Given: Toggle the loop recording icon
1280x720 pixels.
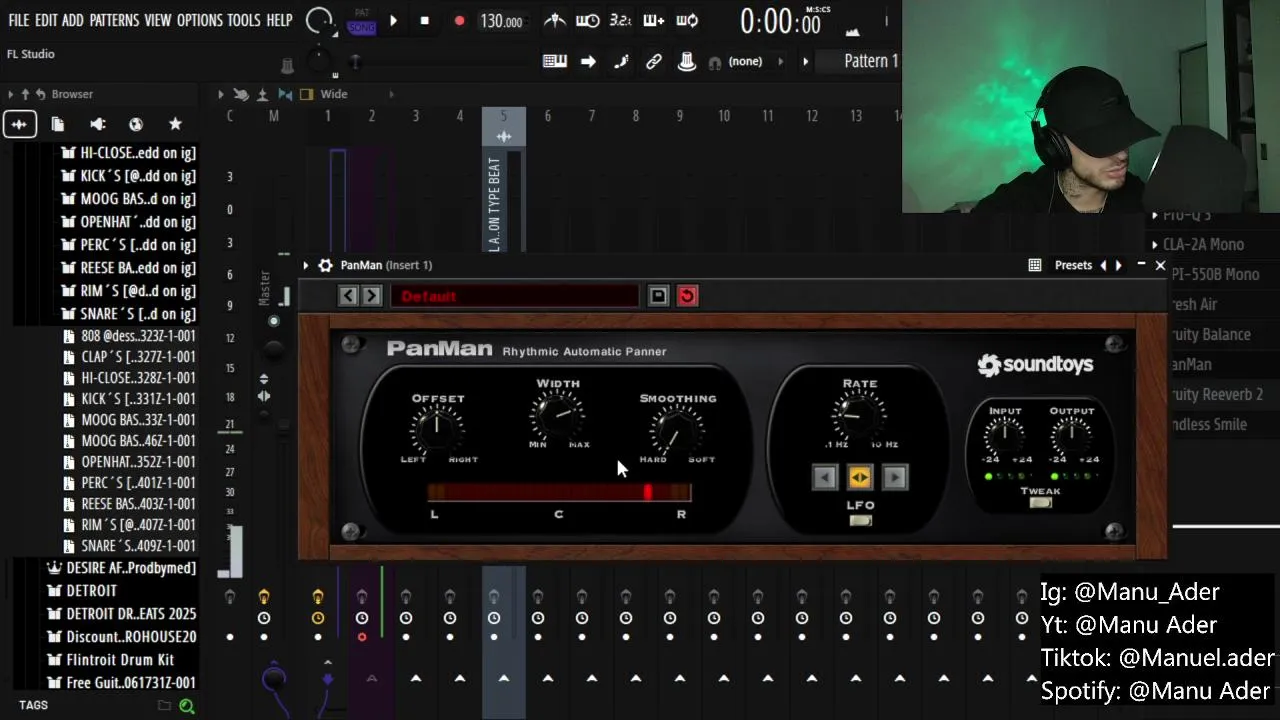Looking at the screenshot, I should pos(687,20).
